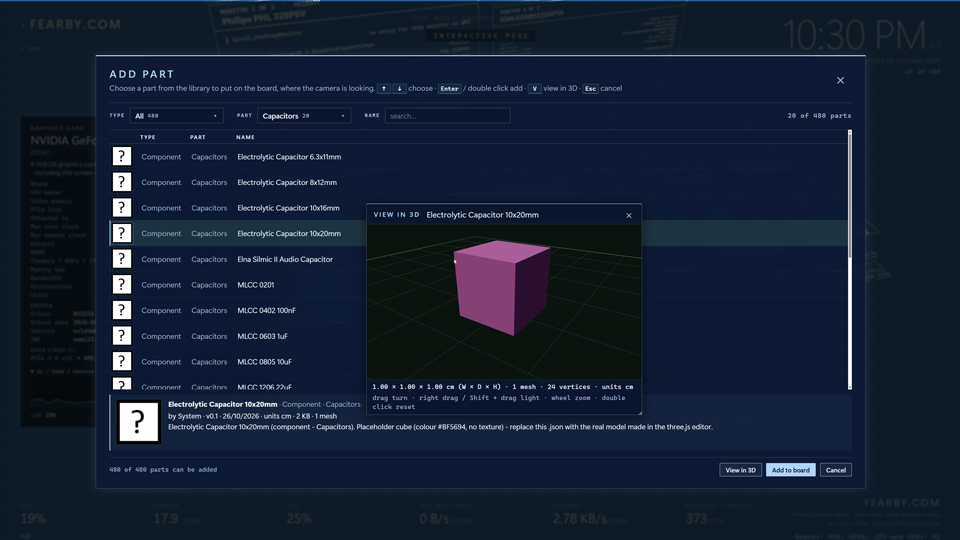Click the down arrow key hint
Screen dimensions: 960x540
click(x=399, y=89)
